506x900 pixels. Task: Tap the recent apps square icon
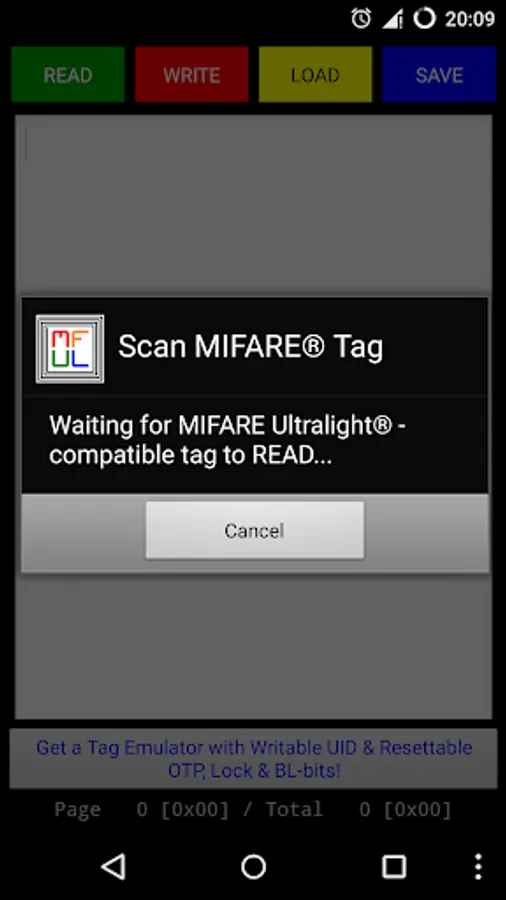[394, 866]
